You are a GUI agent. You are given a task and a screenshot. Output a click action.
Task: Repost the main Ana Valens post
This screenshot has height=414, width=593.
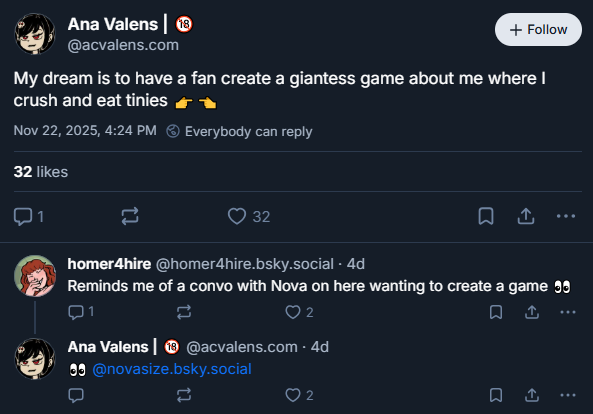point(130,217)
